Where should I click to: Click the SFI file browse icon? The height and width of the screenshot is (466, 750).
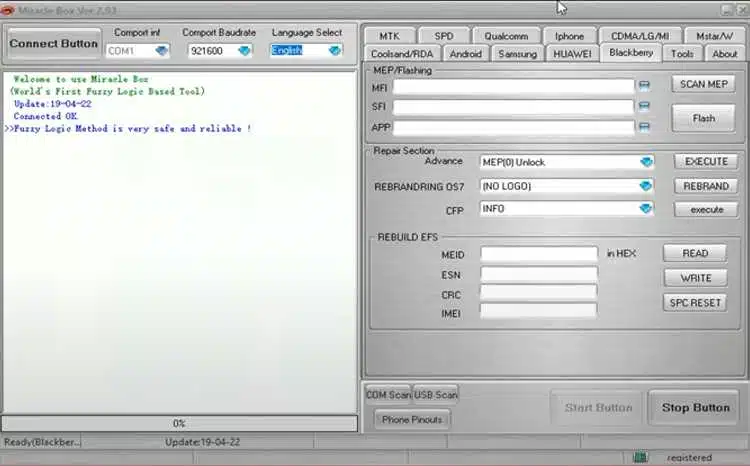(x=645, y=107)
